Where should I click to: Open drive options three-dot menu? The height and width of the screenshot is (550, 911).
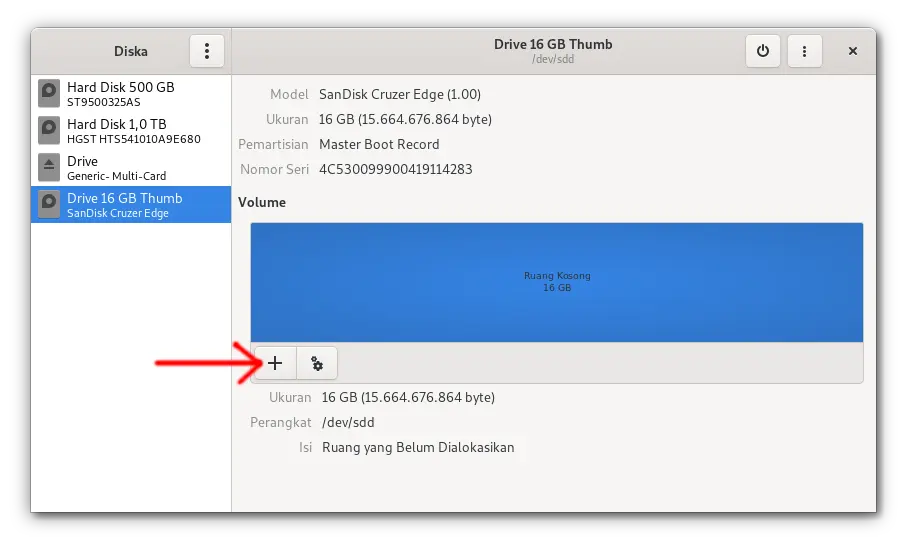(804, 51)
